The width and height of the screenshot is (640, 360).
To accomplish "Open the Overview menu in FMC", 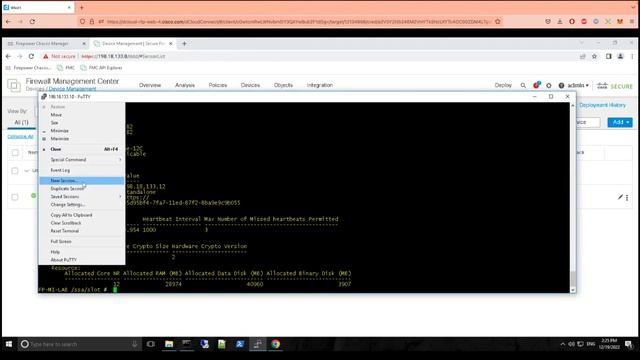I will pyautogui.click(x=150, y=85).
